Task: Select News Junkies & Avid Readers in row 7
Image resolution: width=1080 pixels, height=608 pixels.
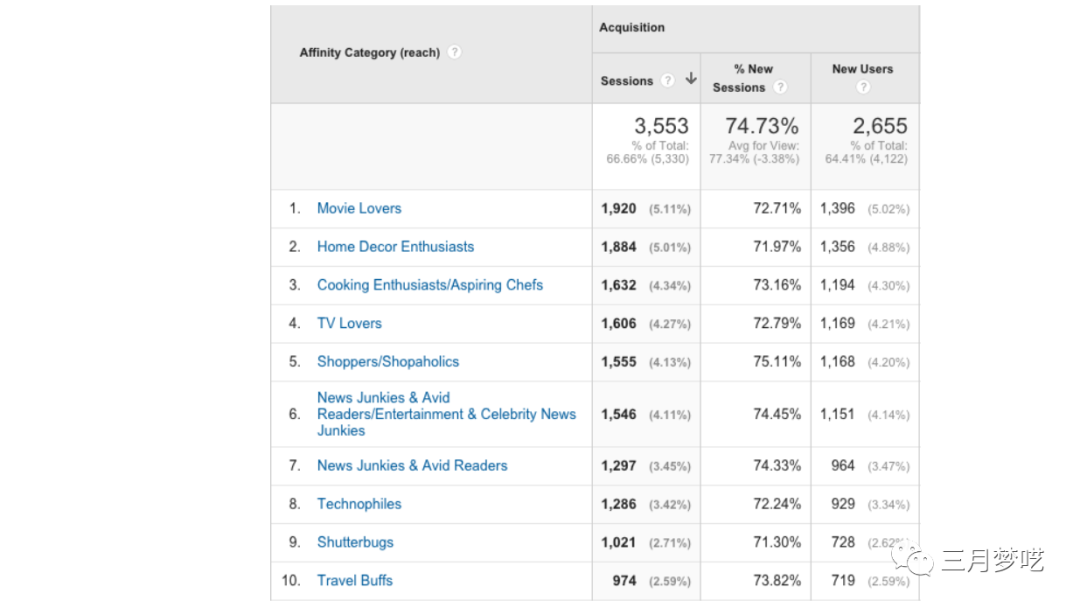Action: (412, 465)
